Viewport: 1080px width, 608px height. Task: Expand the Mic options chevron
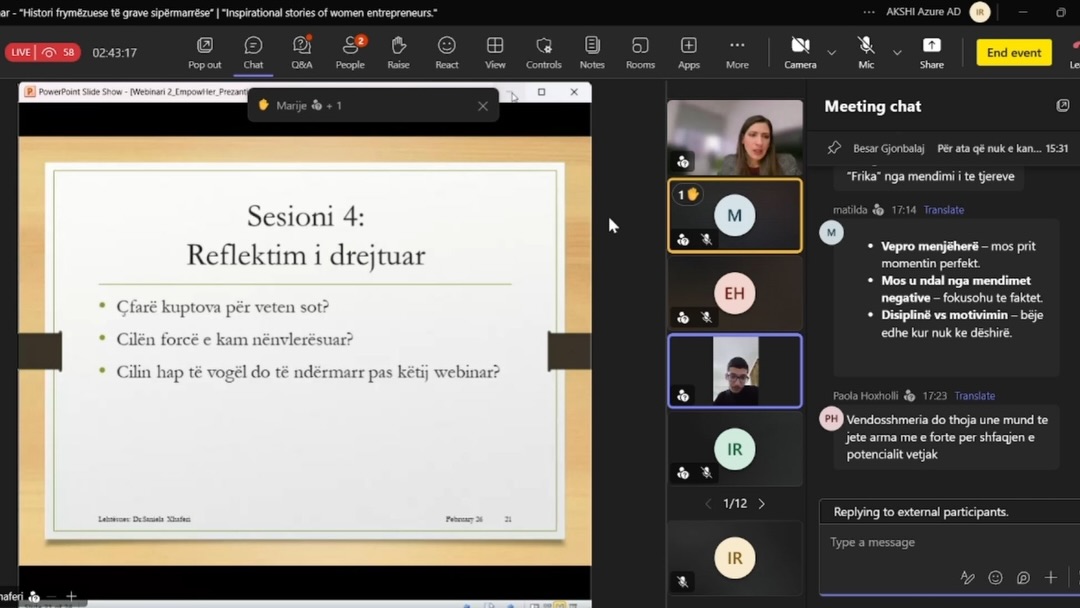(895, 52)
